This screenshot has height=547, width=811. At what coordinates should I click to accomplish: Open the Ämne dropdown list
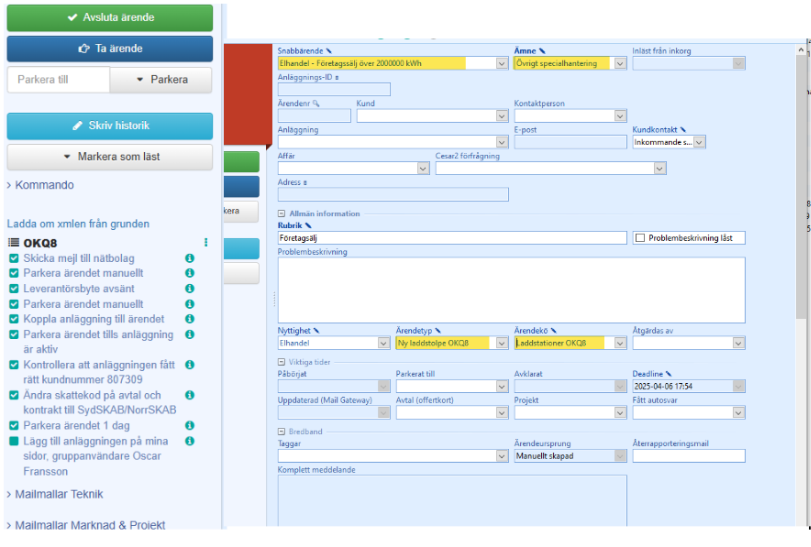[620, 63]
